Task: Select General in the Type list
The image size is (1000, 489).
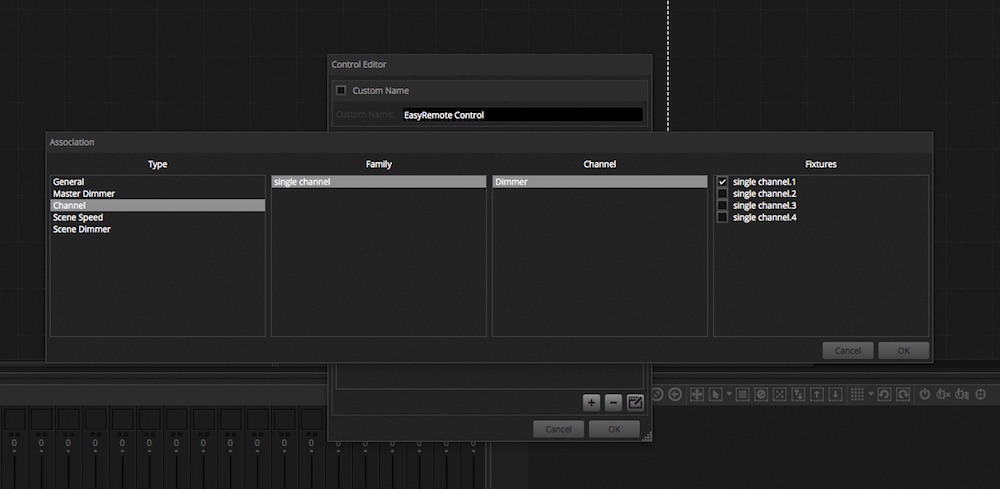Action: [x=158, y=182]
